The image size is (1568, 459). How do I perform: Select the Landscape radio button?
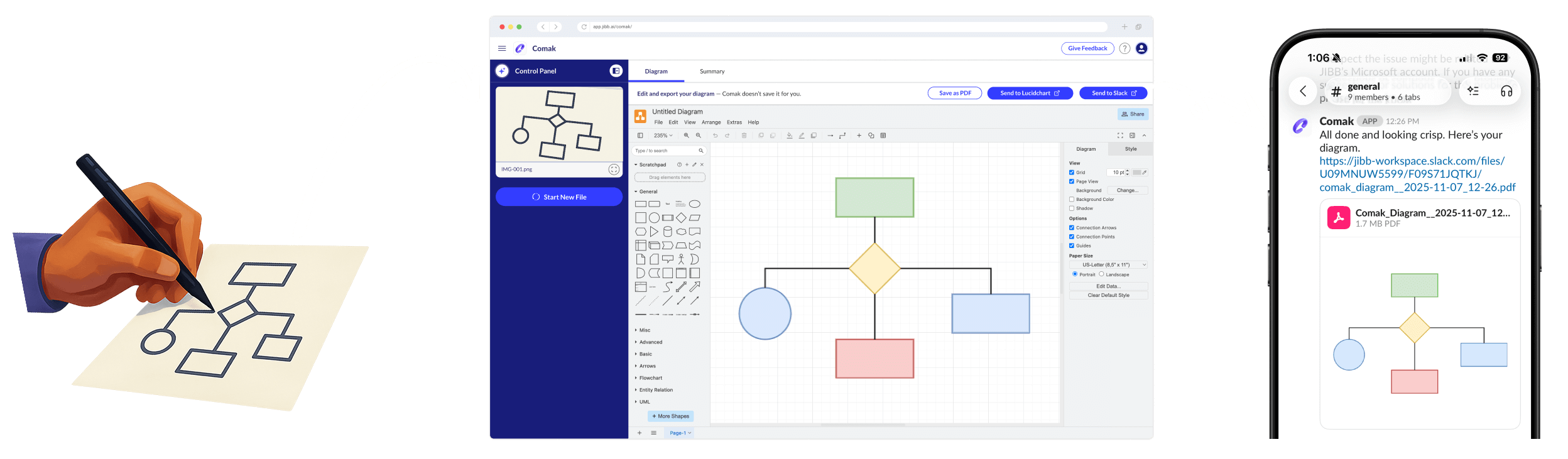[x=1101, y=274]
